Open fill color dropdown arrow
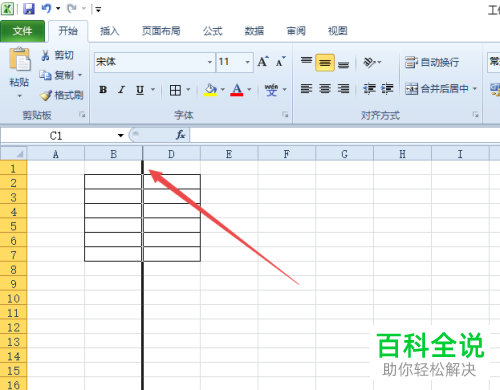Image resolution: width=500 pixels, height=390 pixels. point(223,90)
